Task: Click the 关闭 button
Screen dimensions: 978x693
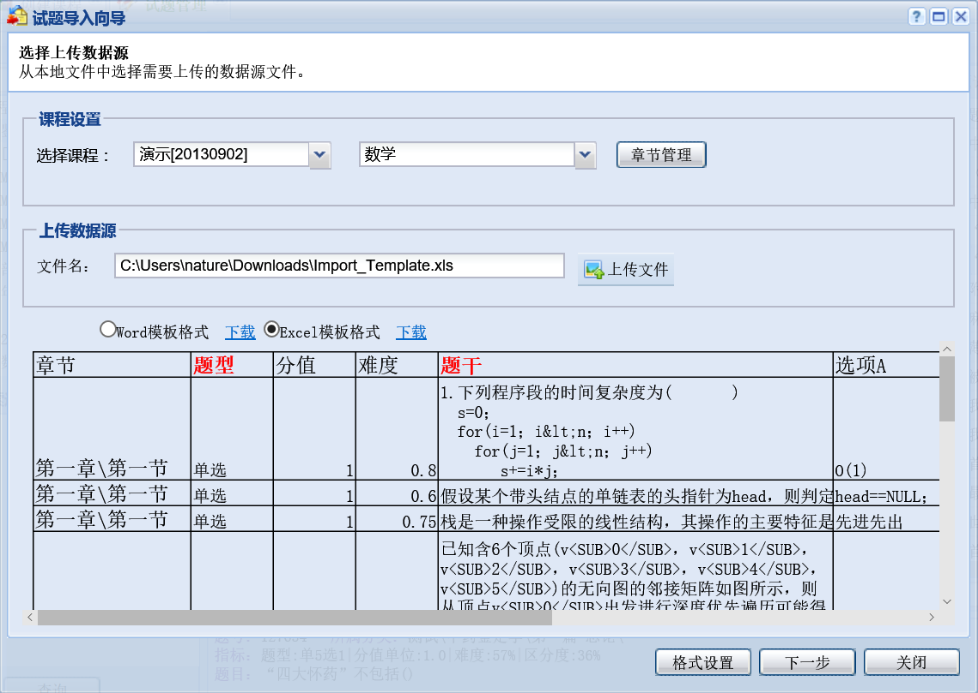Action: coord(911,662)
